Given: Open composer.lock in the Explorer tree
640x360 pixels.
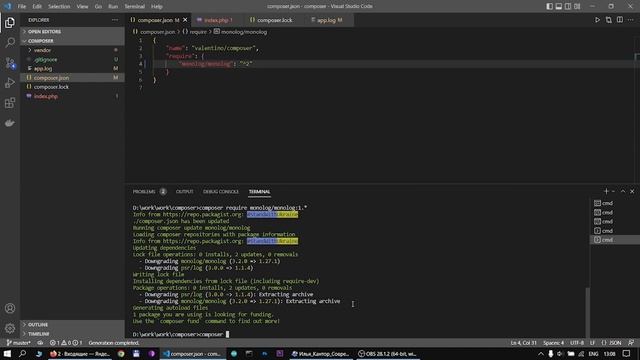Looking at the screenshot, I should (x=72, y=87).
